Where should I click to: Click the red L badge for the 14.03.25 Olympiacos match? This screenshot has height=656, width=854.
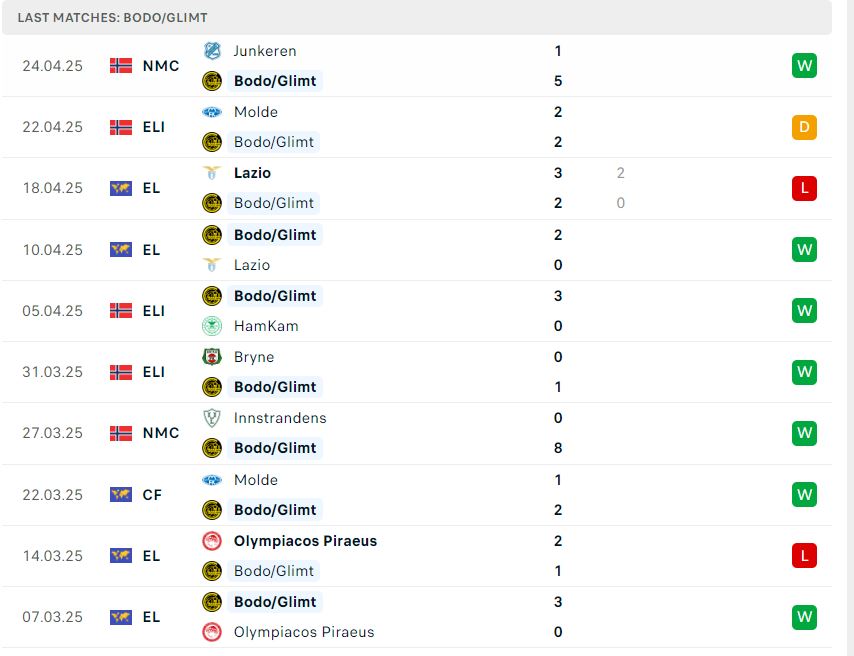point(804,556)
